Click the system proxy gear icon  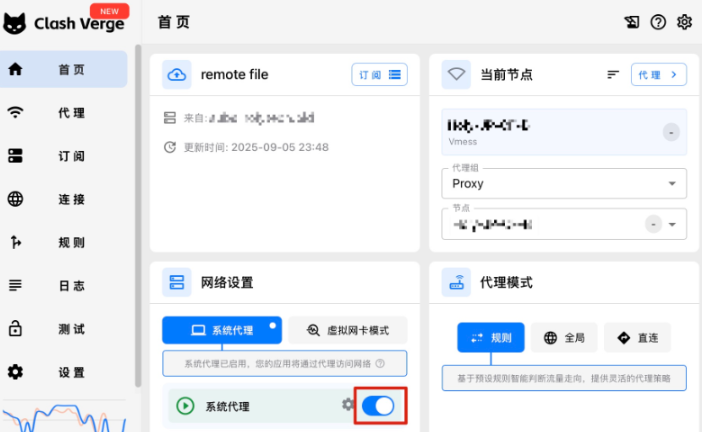click(x=348, y=404)
